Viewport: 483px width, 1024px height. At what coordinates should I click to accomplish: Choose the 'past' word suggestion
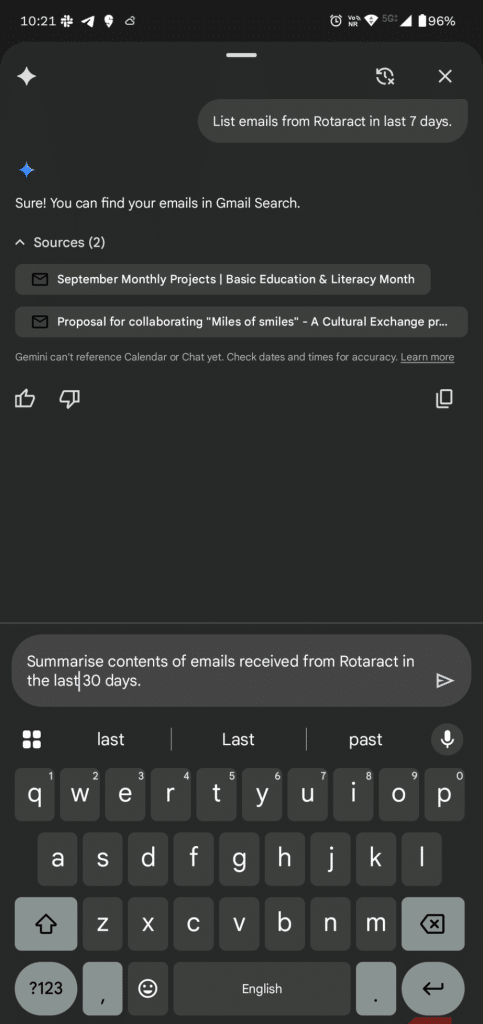pos(366,739)
